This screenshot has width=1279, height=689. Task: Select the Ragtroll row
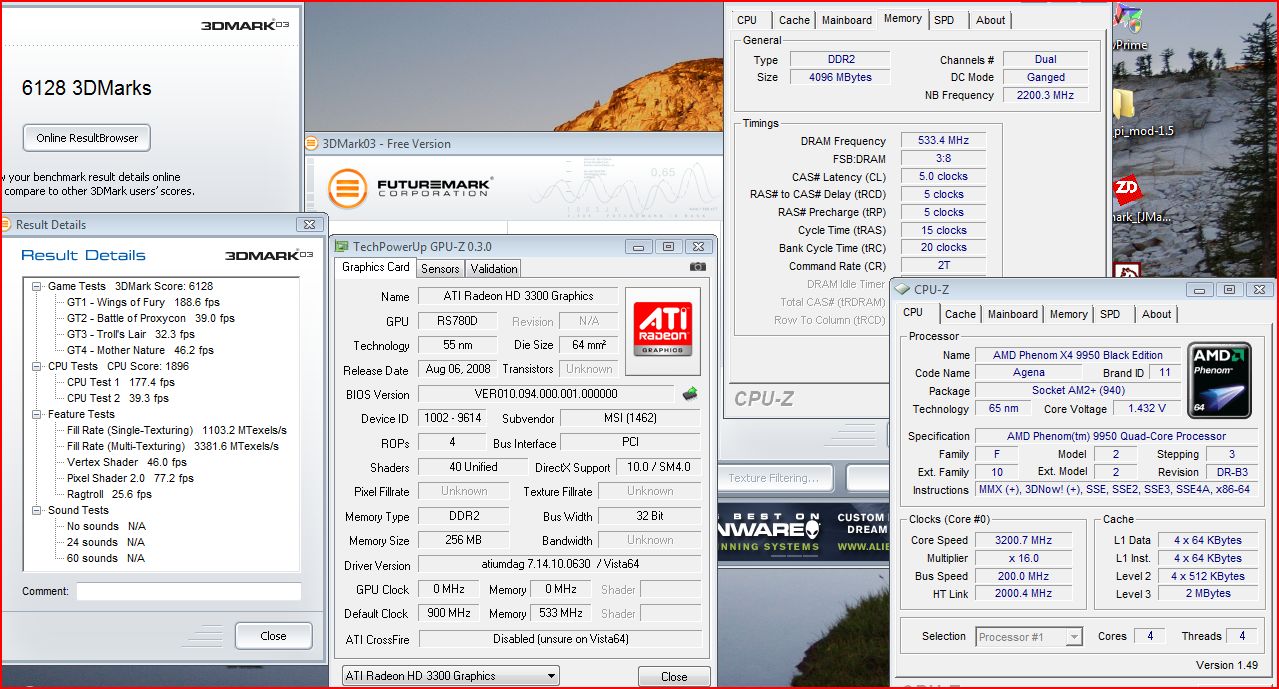pos(109,494)
